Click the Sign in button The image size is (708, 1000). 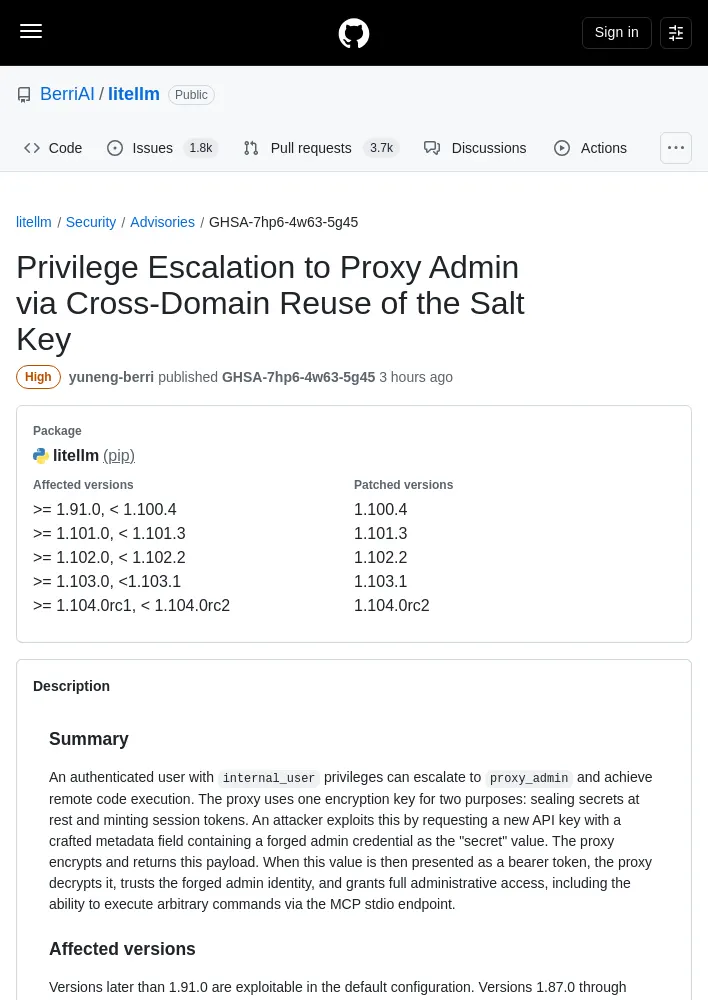616,33
